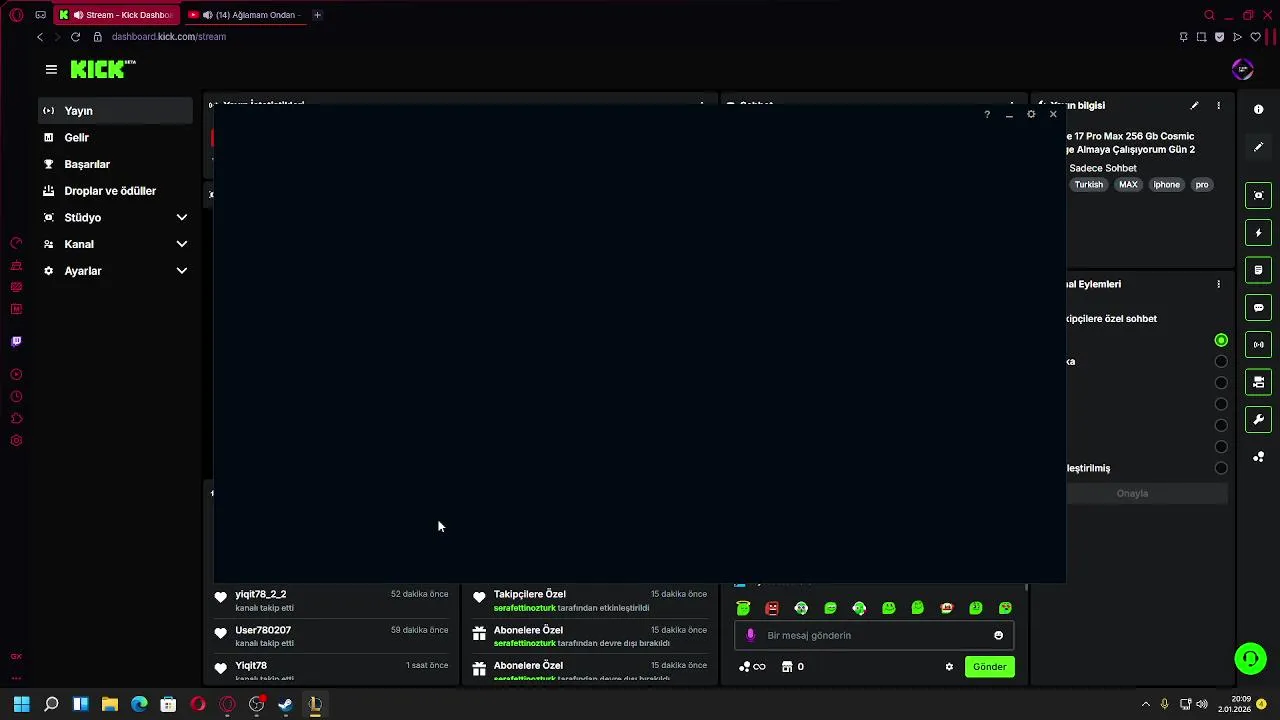Open the info icon in the right rail
Image resolution: width=1280 pixels, height=720 pixels.
[x=1259, y=109]
